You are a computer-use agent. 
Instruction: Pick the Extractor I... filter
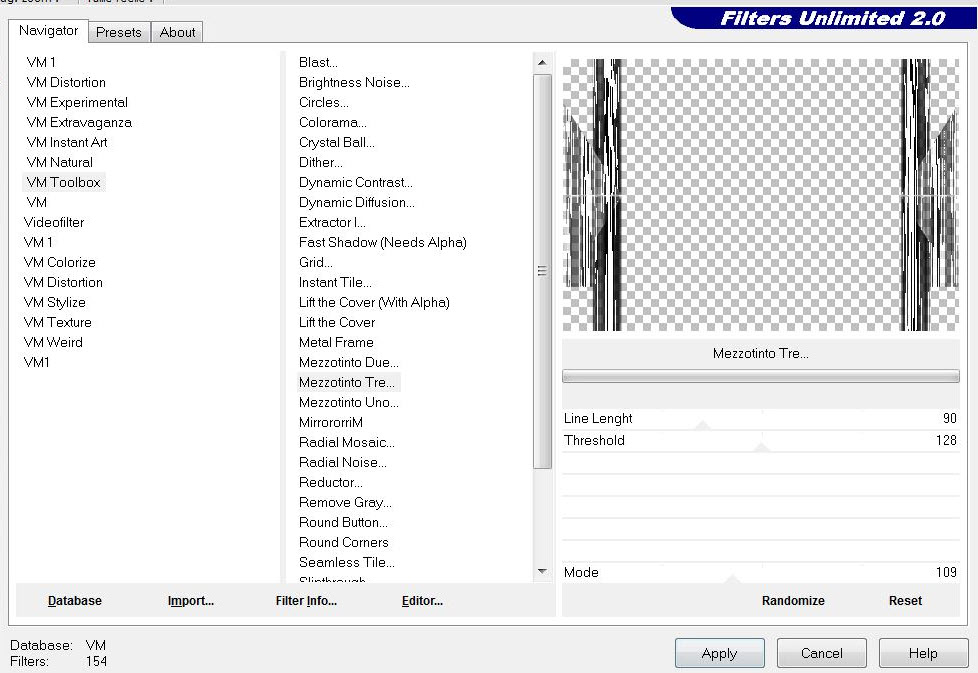[x=332, y=222]
